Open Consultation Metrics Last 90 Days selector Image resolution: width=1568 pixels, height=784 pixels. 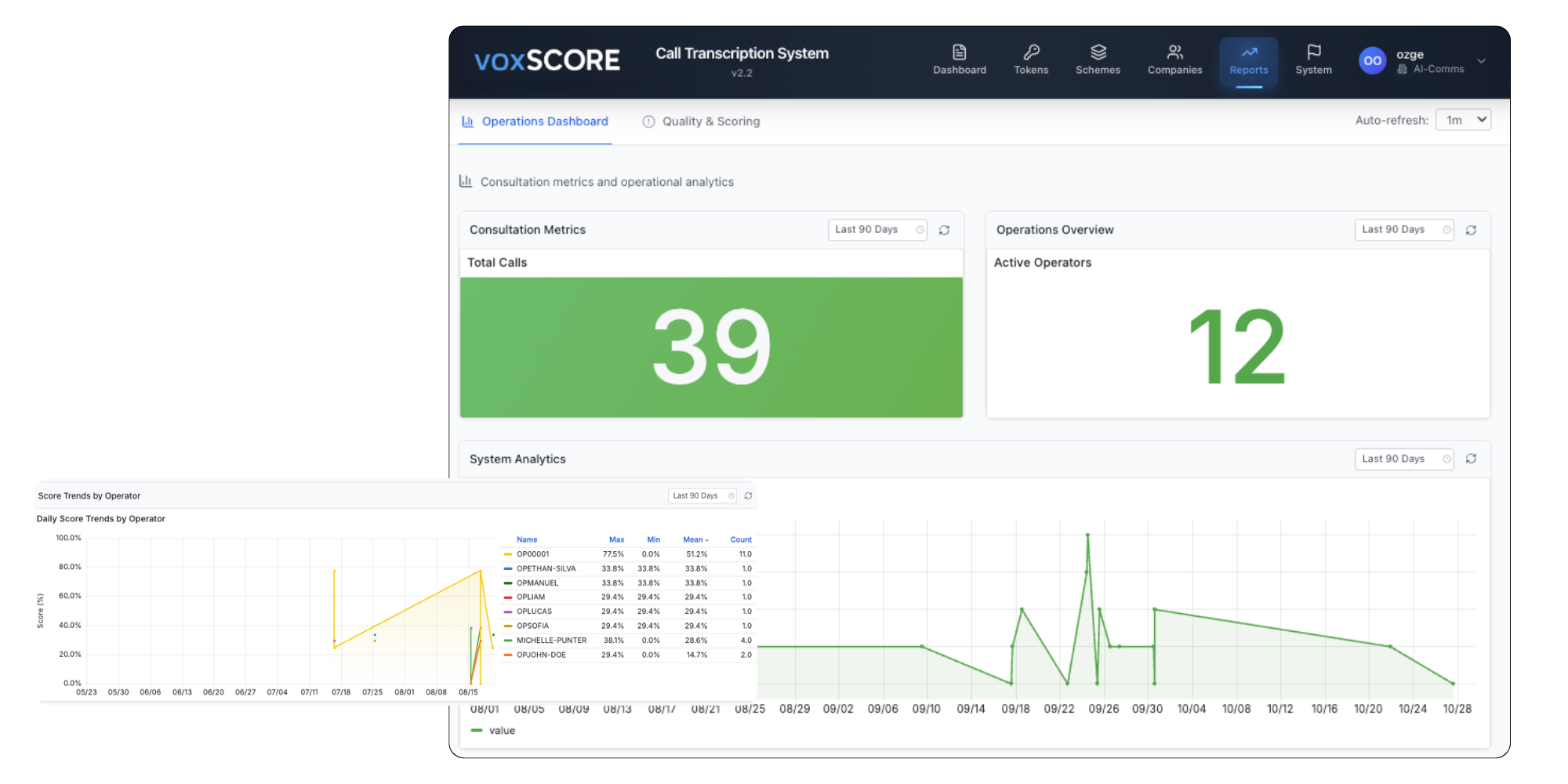pyautogui.click(x=877, y=230)
